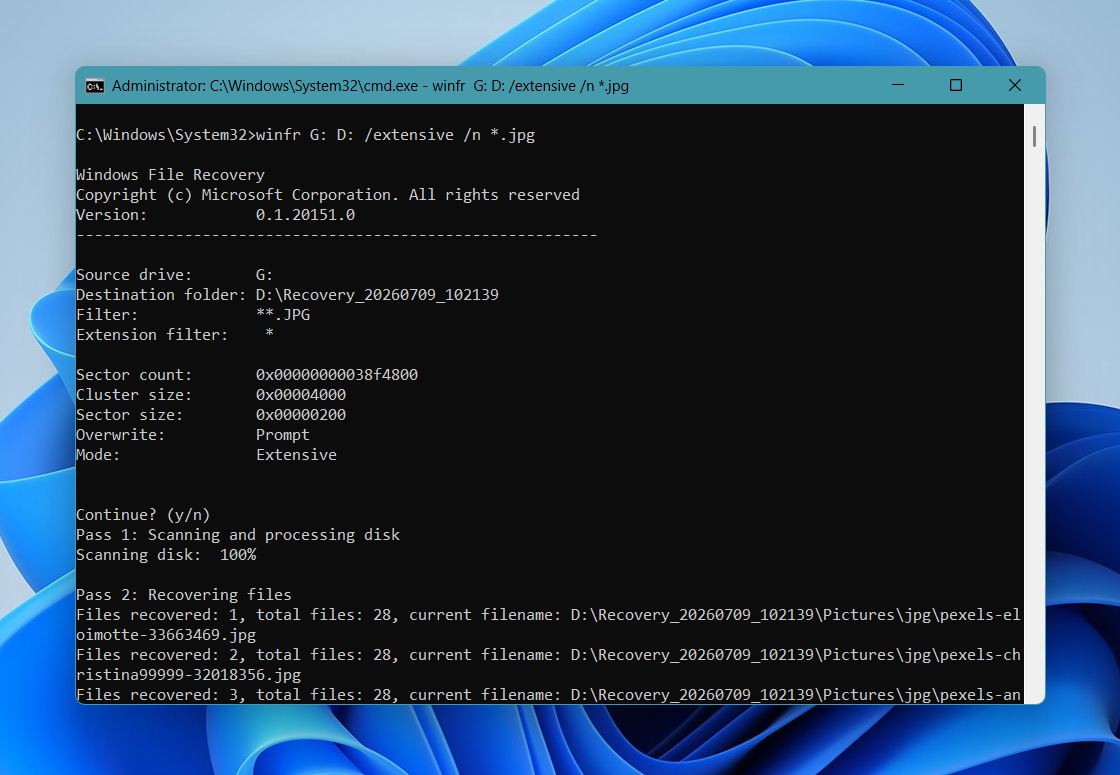Click the window title text 'Administrator: C:\Windows\System32\cmd.exe'
The image size is (1120, 775).
click(x=265, y=86)
